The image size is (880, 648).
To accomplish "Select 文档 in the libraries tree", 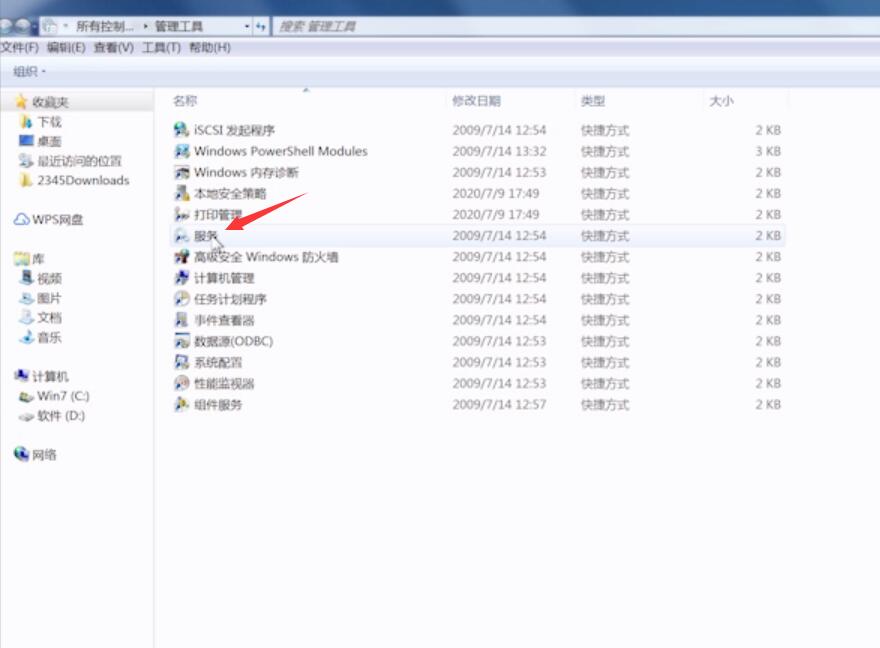I will [x=49, y=318].
